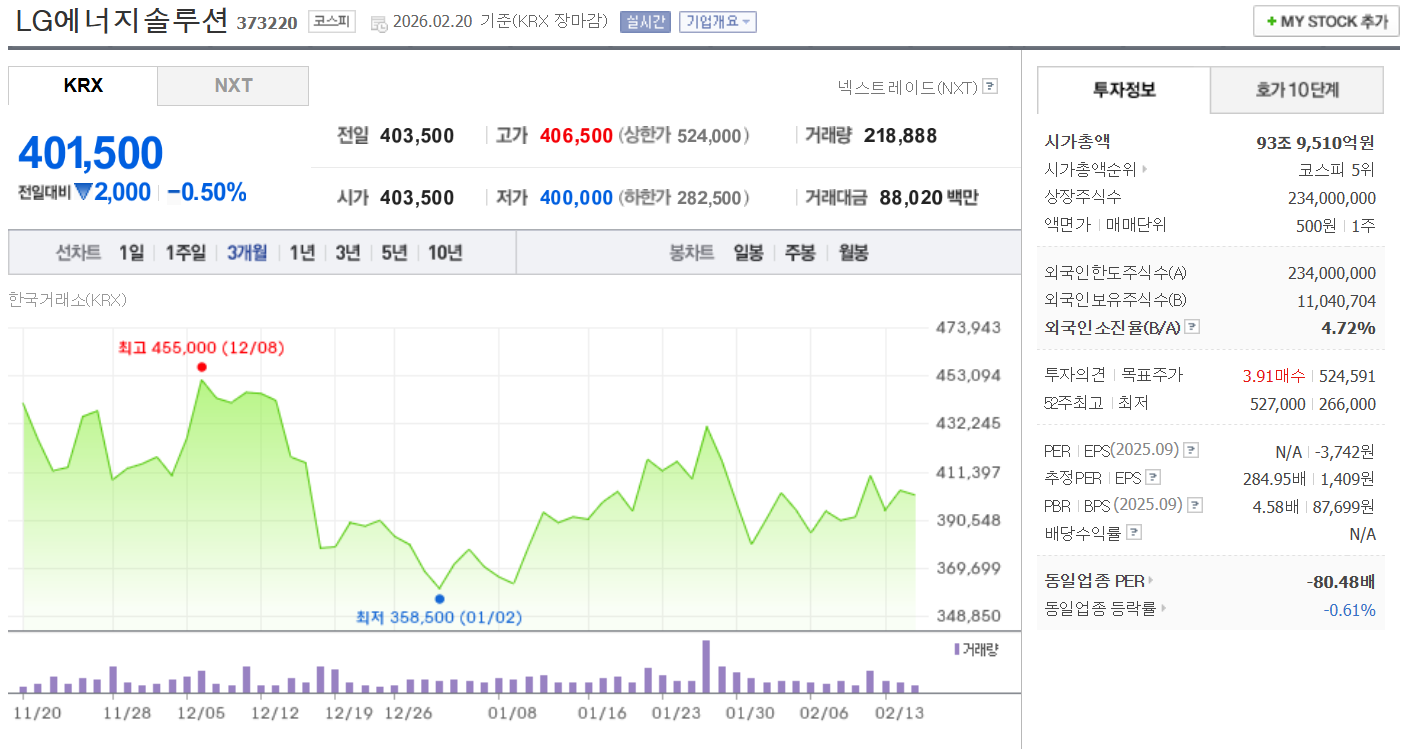Screen dimensions: 1405x749
Task: Click the 고가 value 406,500
Action: tap(576, 136)
